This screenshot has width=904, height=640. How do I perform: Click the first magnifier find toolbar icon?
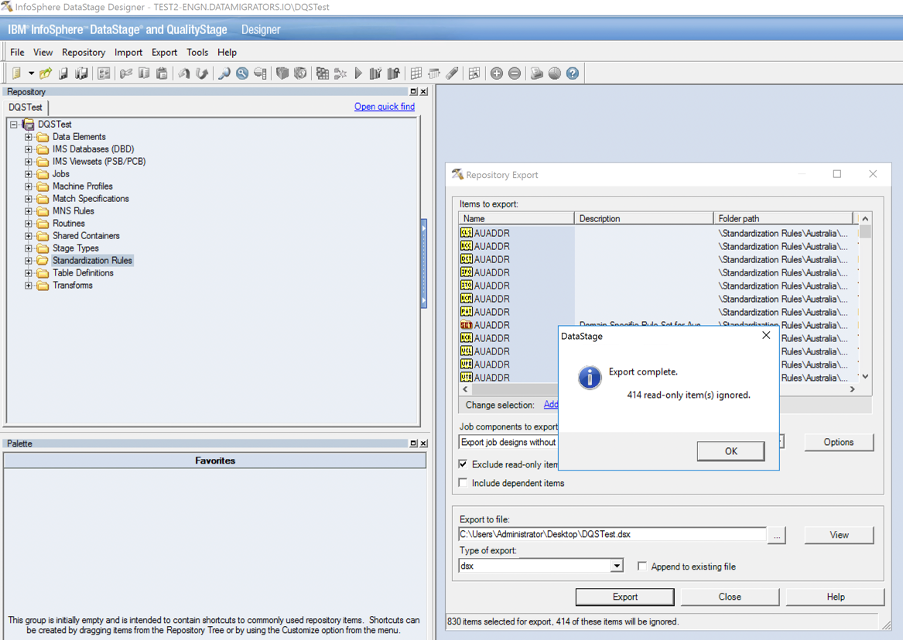(224, 73)
